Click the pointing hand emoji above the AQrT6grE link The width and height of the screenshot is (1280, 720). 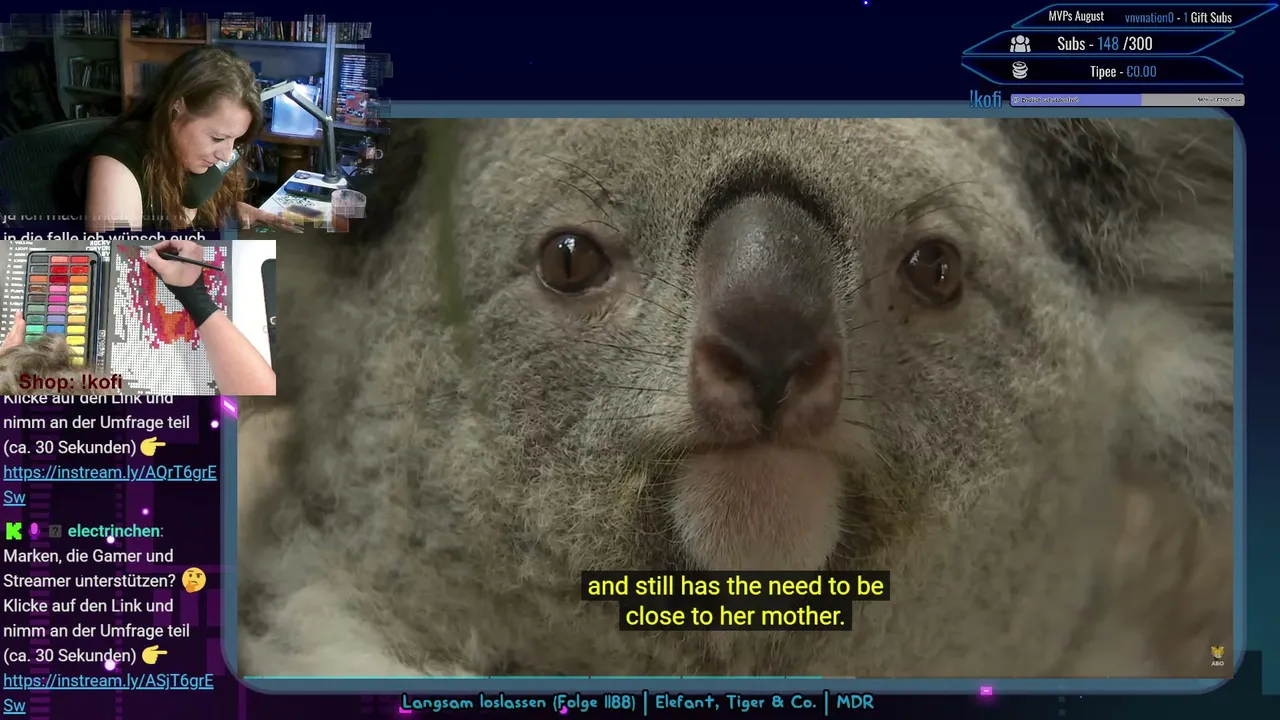[155, 447]
